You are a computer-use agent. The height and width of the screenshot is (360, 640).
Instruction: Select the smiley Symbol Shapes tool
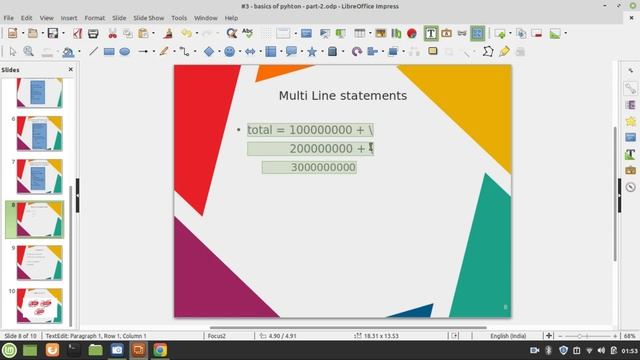pos(229,51)
